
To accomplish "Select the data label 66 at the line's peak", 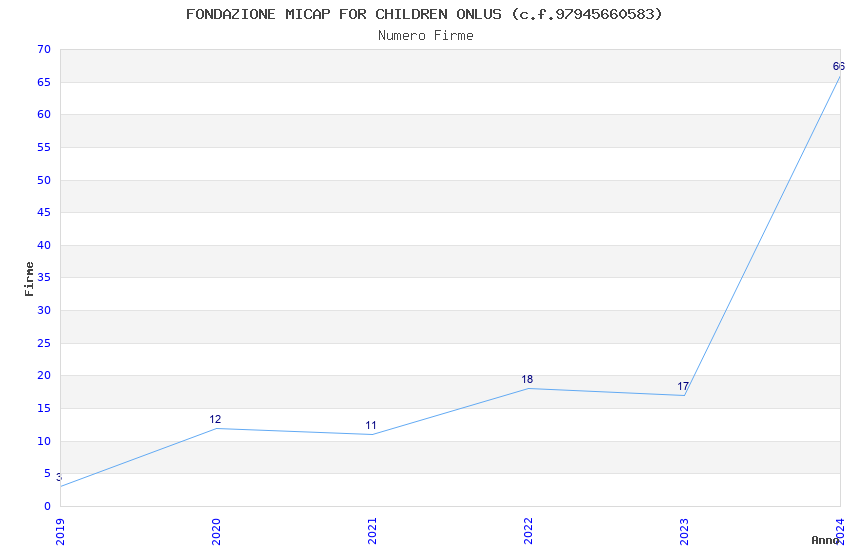I will pos(839,66).
